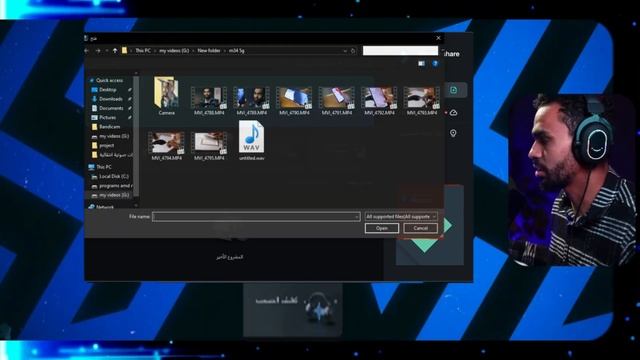Click the location pin icon in the editor window
The height and width of the screenshot is (360, 640).
tap(453, 133)
